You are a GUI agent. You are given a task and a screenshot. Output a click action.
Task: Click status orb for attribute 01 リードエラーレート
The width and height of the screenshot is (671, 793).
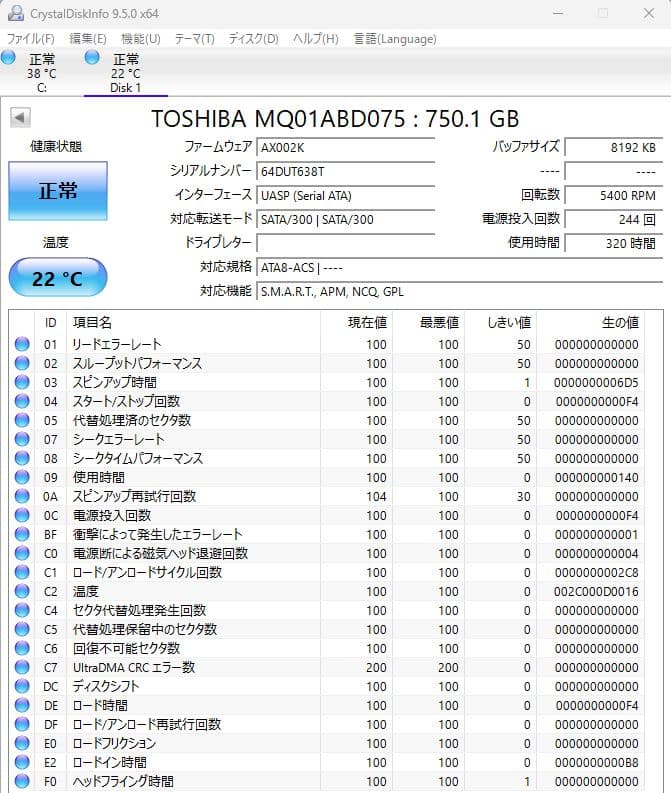tap(22, 344)
